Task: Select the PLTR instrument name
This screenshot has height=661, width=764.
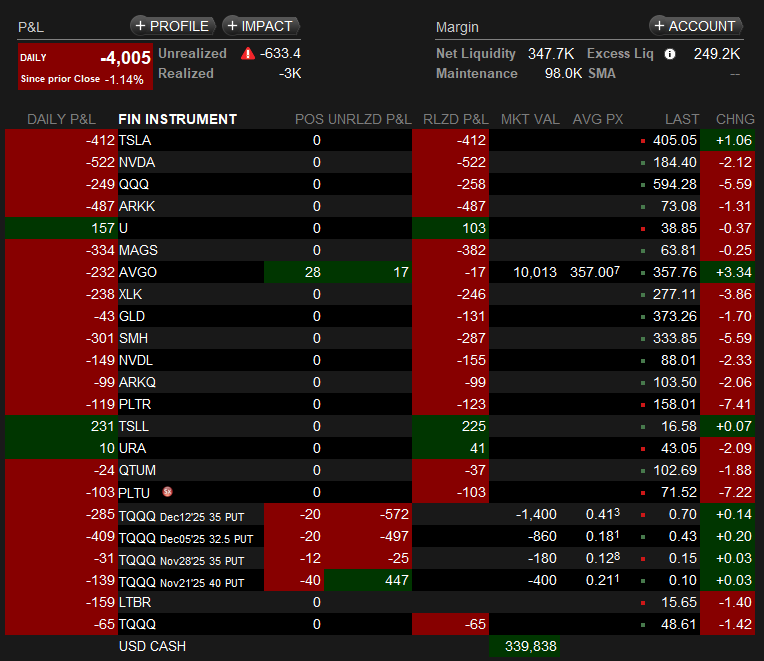Action: (135, 404)
